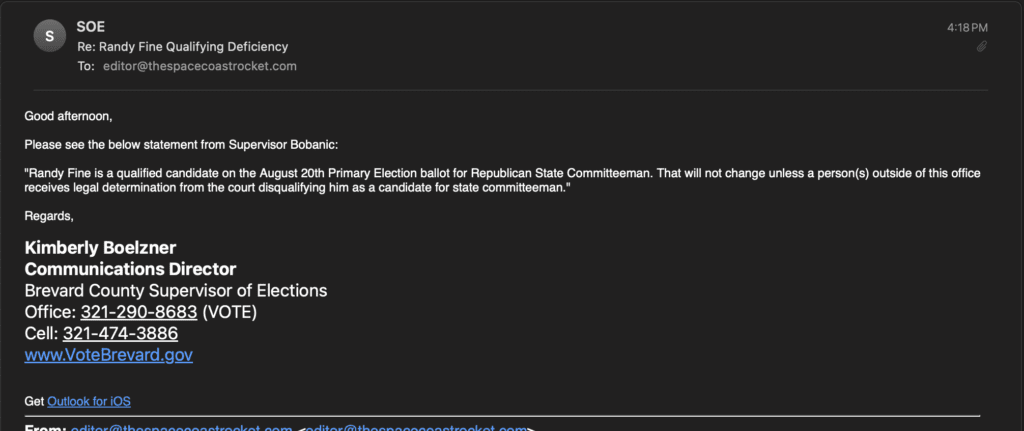Call office number 321-290-8683

[139, 312]
